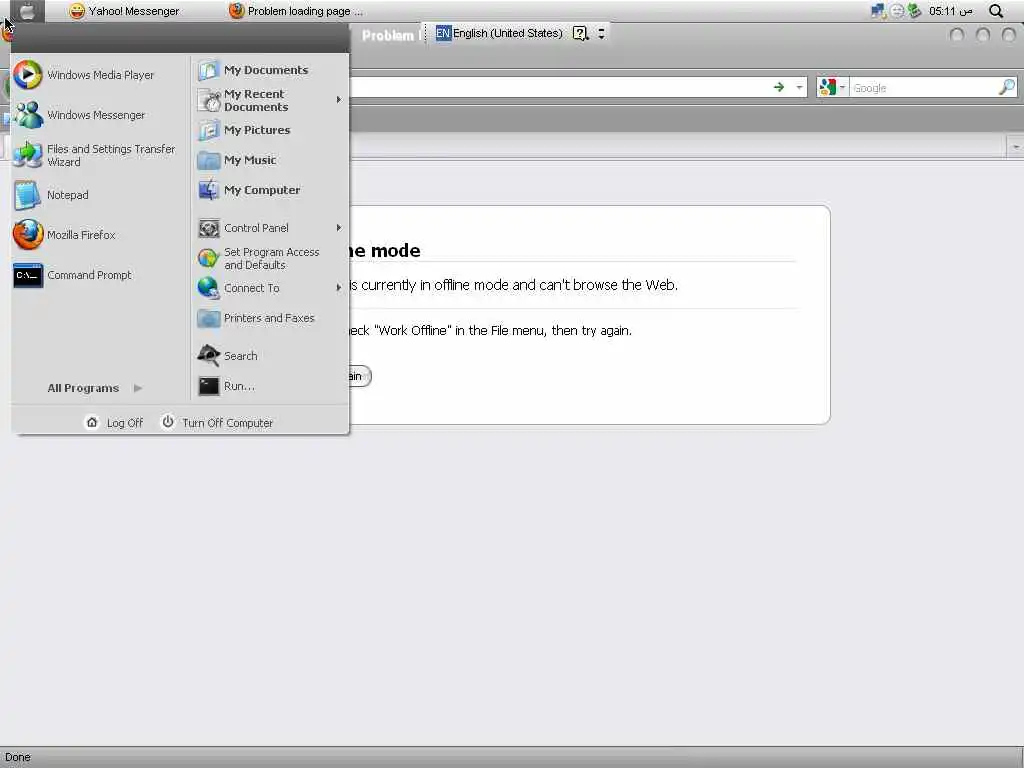Open Windows Media Player from Start menu
Screen dimensions: 1024x768
[x=27, y=75]
